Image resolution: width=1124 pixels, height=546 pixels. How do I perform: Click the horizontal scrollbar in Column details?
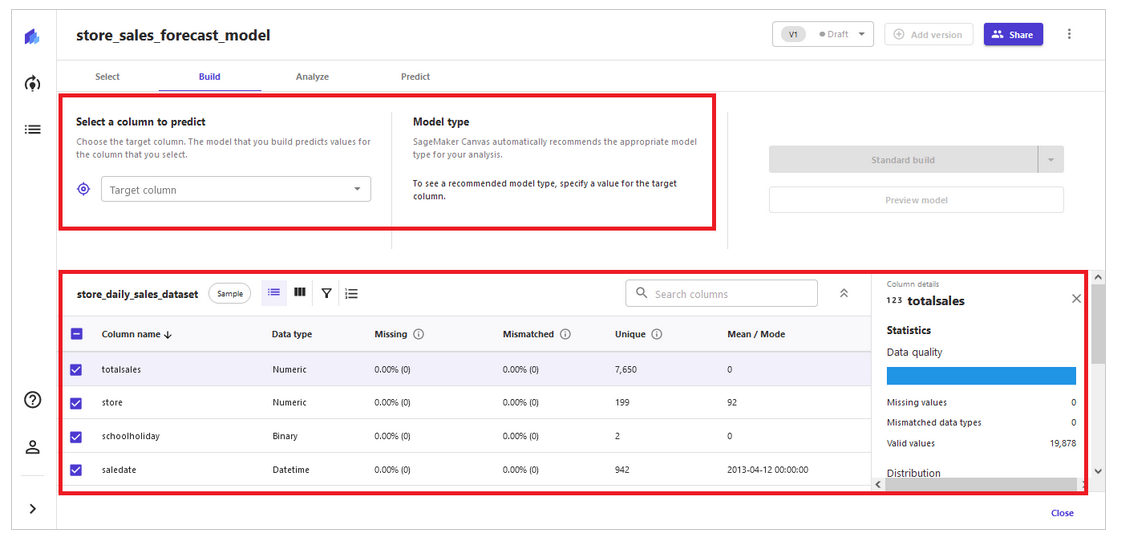[981, 485]
